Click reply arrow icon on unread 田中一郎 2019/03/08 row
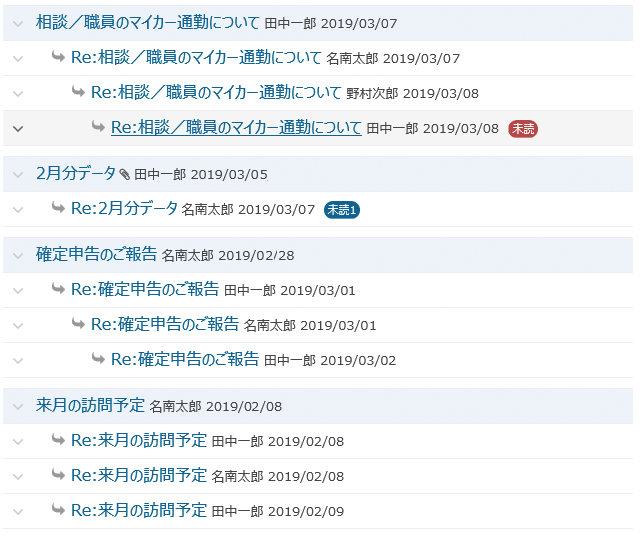The height and width of the screenshot is (536, 642). point(98,126)
